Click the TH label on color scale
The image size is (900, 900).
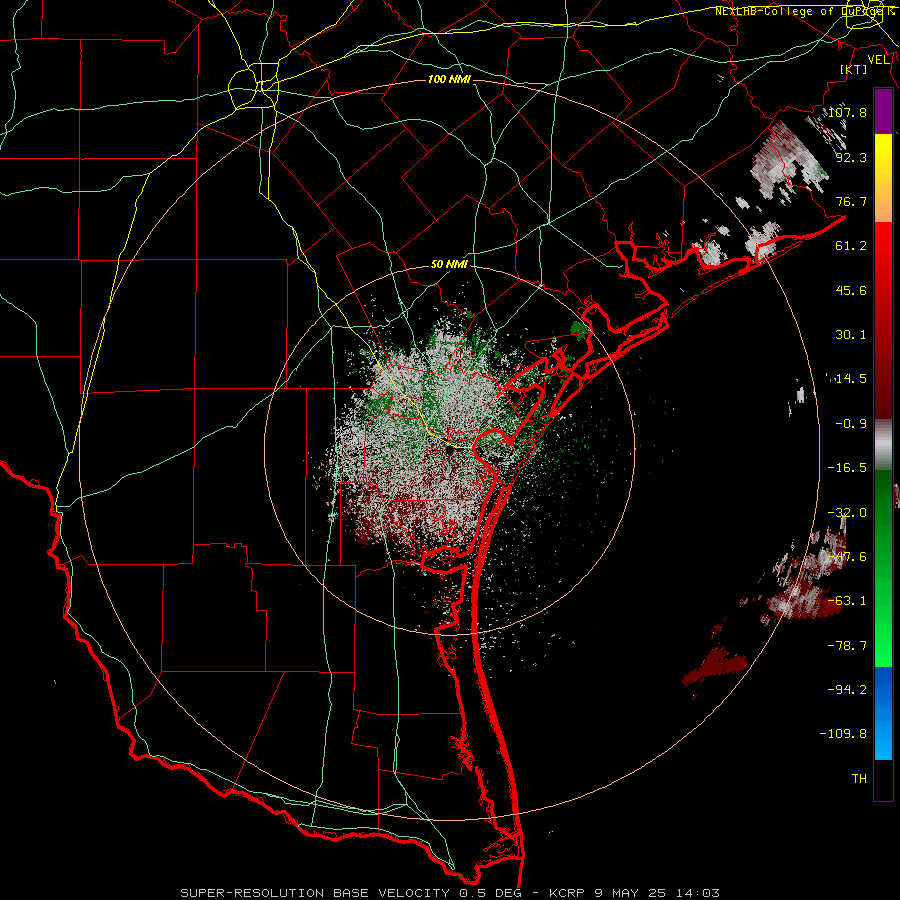pyautogui.click(x=859, y=779)
